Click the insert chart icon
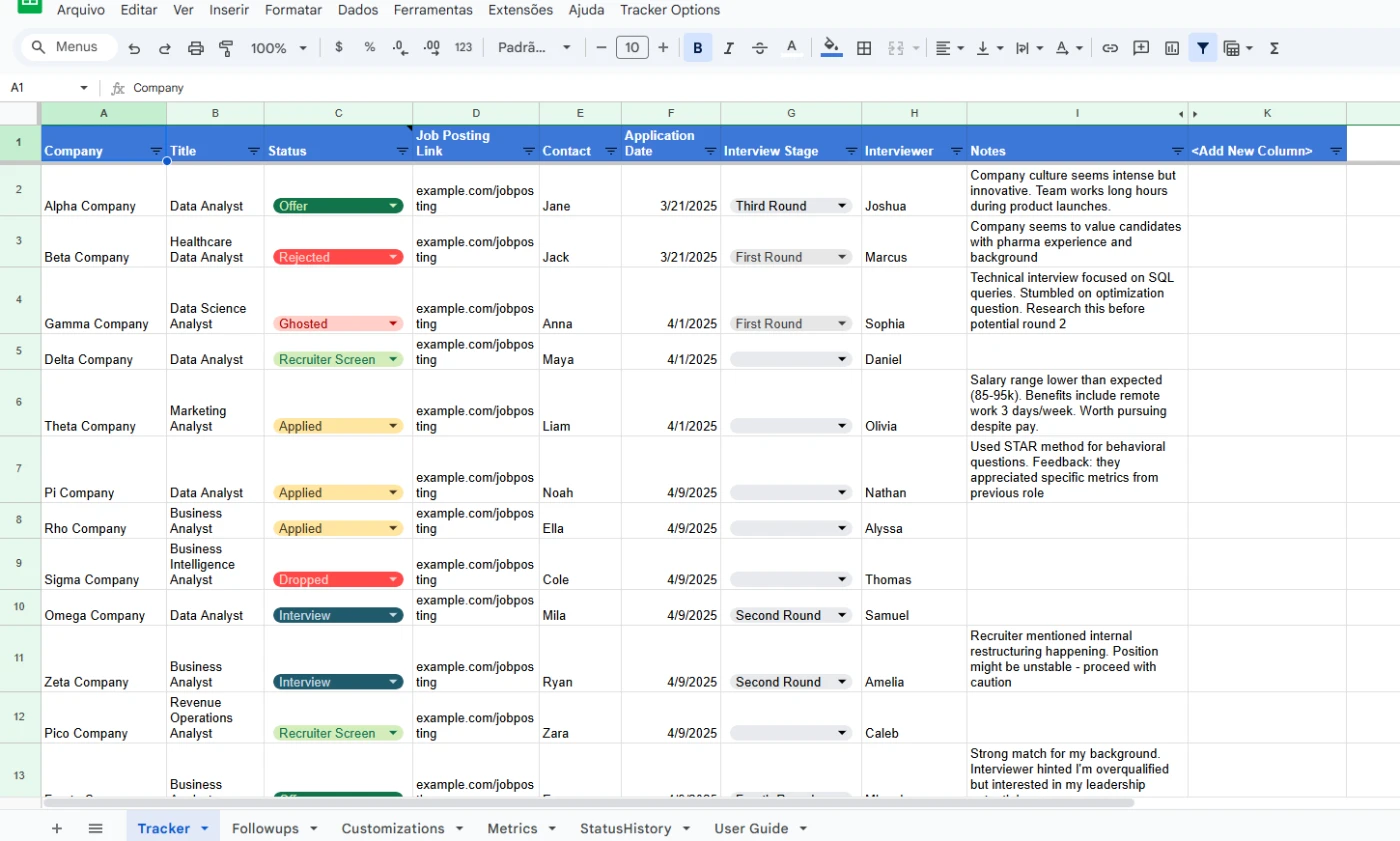 coord(1172,48)
